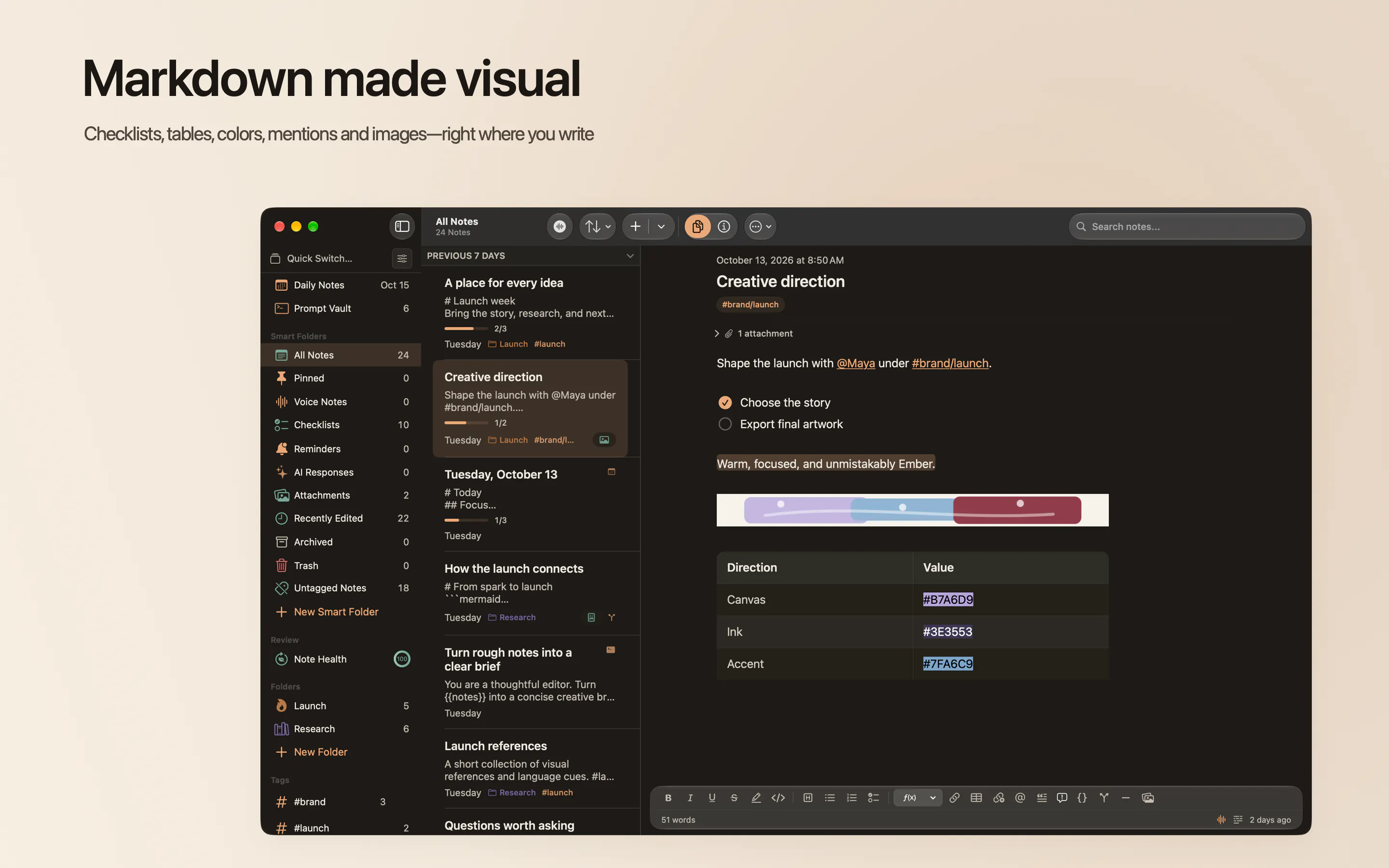
Task: Toggle the sidebar panel icon
Action: pos(402,226)
